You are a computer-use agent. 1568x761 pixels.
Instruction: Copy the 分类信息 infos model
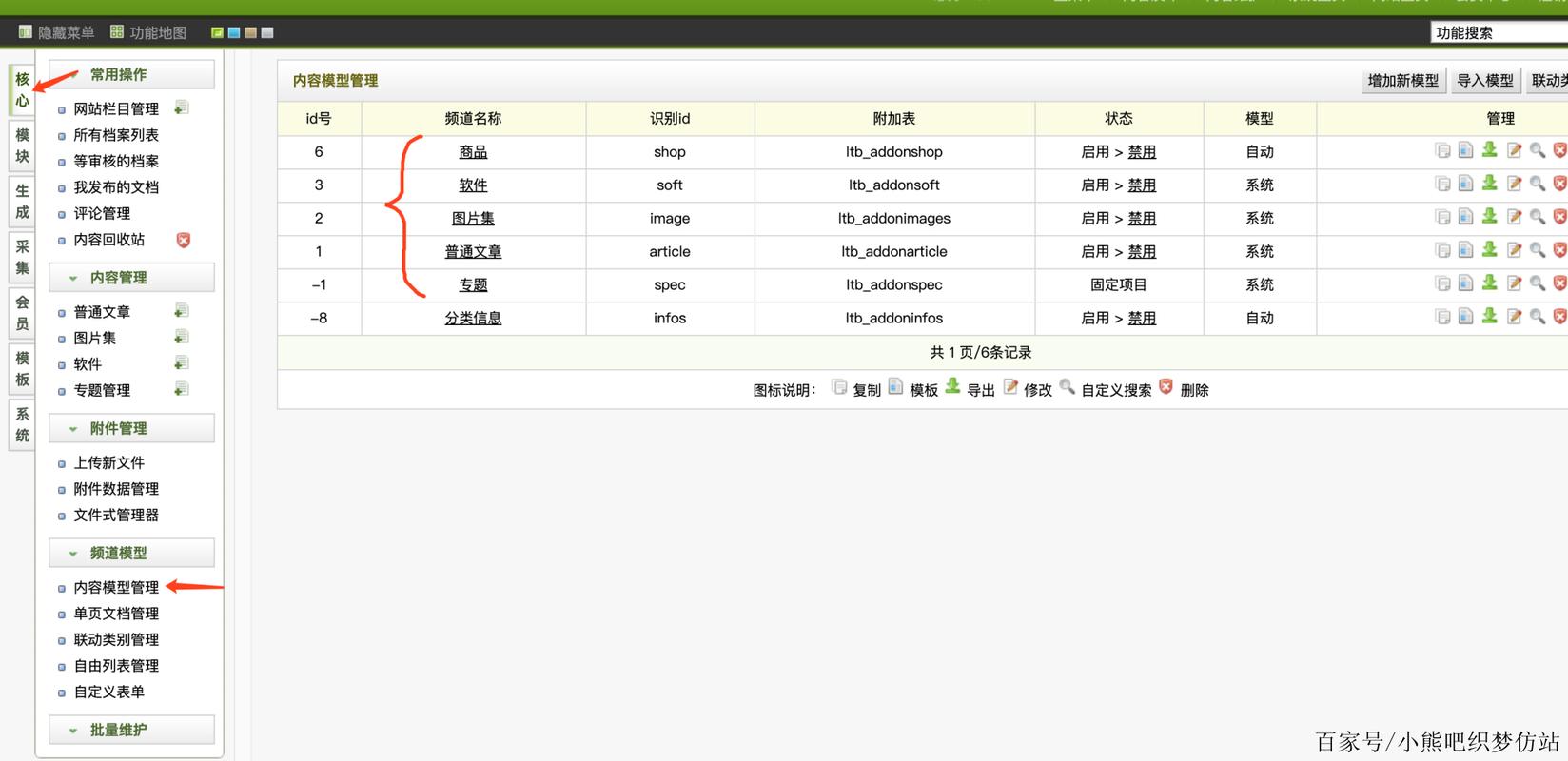pyautogui.click(x=1442, y=317)
